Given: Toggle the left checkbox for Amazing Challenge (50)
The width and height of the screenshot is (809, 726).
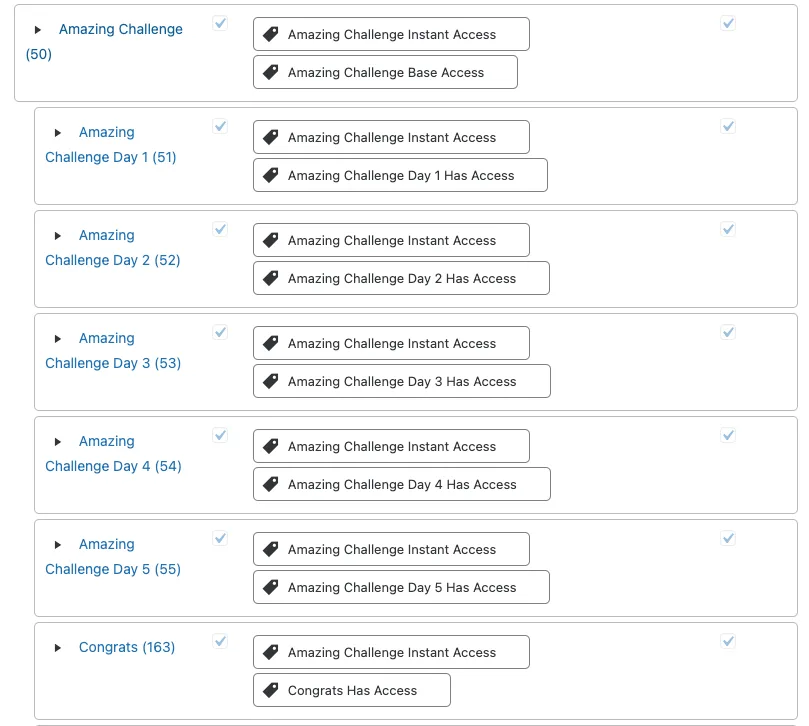Looking at the screenshot, I should [x=220, y=23].
